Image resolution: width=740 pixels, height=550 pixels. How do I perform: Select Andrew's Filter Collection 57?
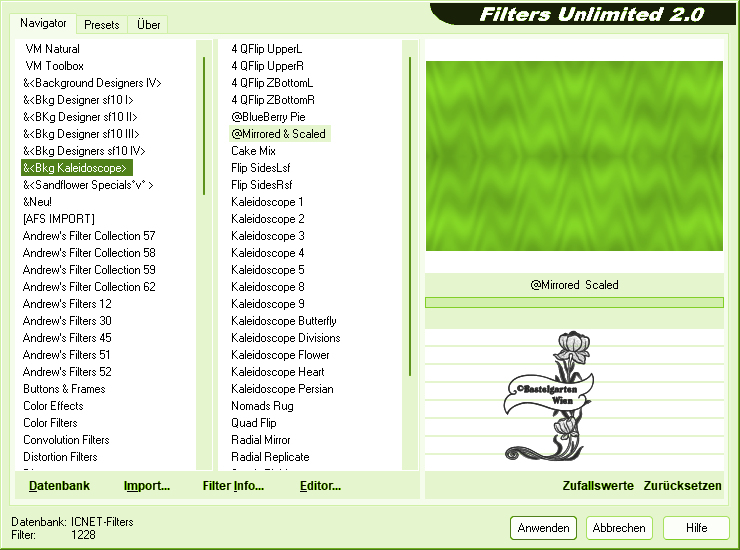tap(89, 236)
